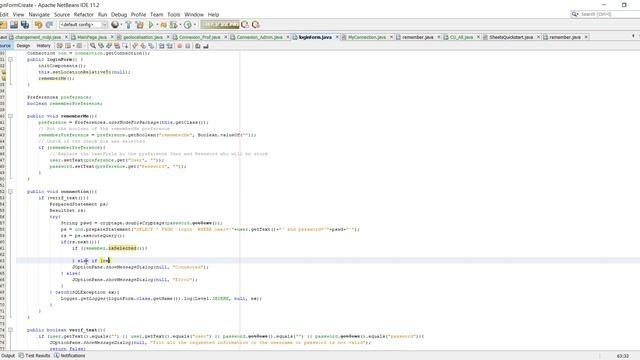
Task: Click the first icon after History button
Action: coord(60,46)
